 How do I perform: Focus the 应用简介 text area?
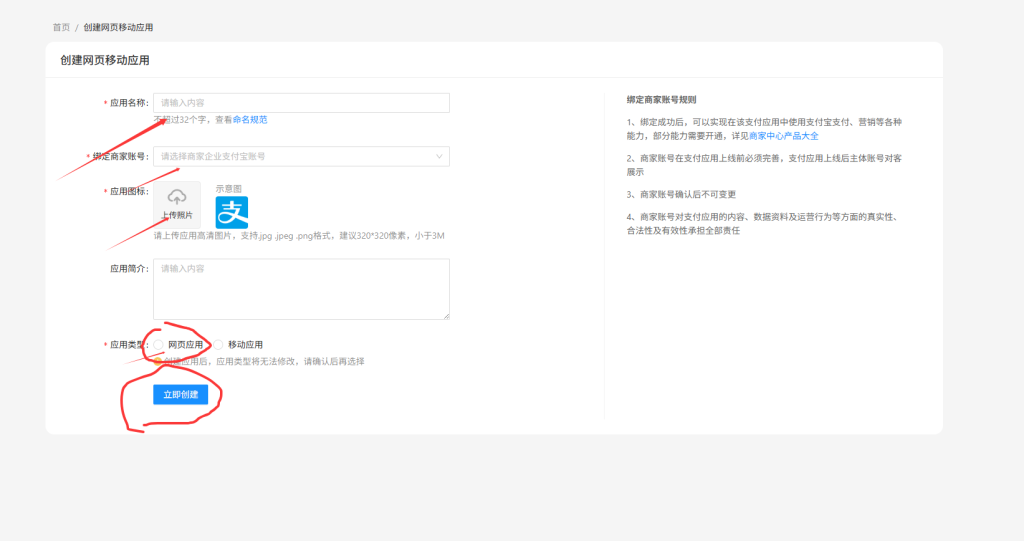coord(300,289)
